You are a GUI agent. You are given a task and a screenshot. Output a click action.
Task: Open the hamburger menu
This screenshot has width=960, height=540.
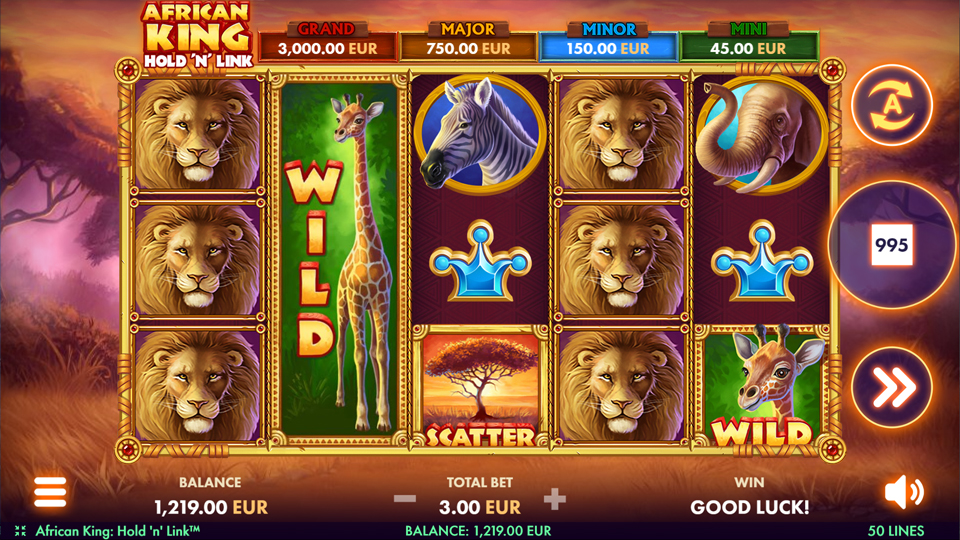tap(50, 492)
